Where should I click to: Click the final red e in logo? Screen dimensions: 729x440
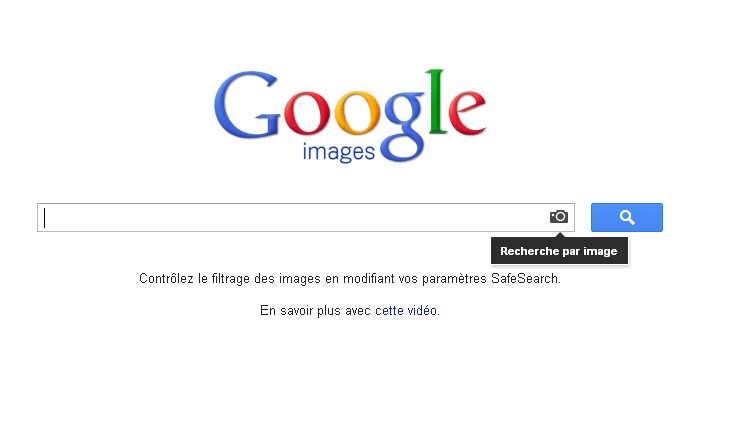pos(467,113)
